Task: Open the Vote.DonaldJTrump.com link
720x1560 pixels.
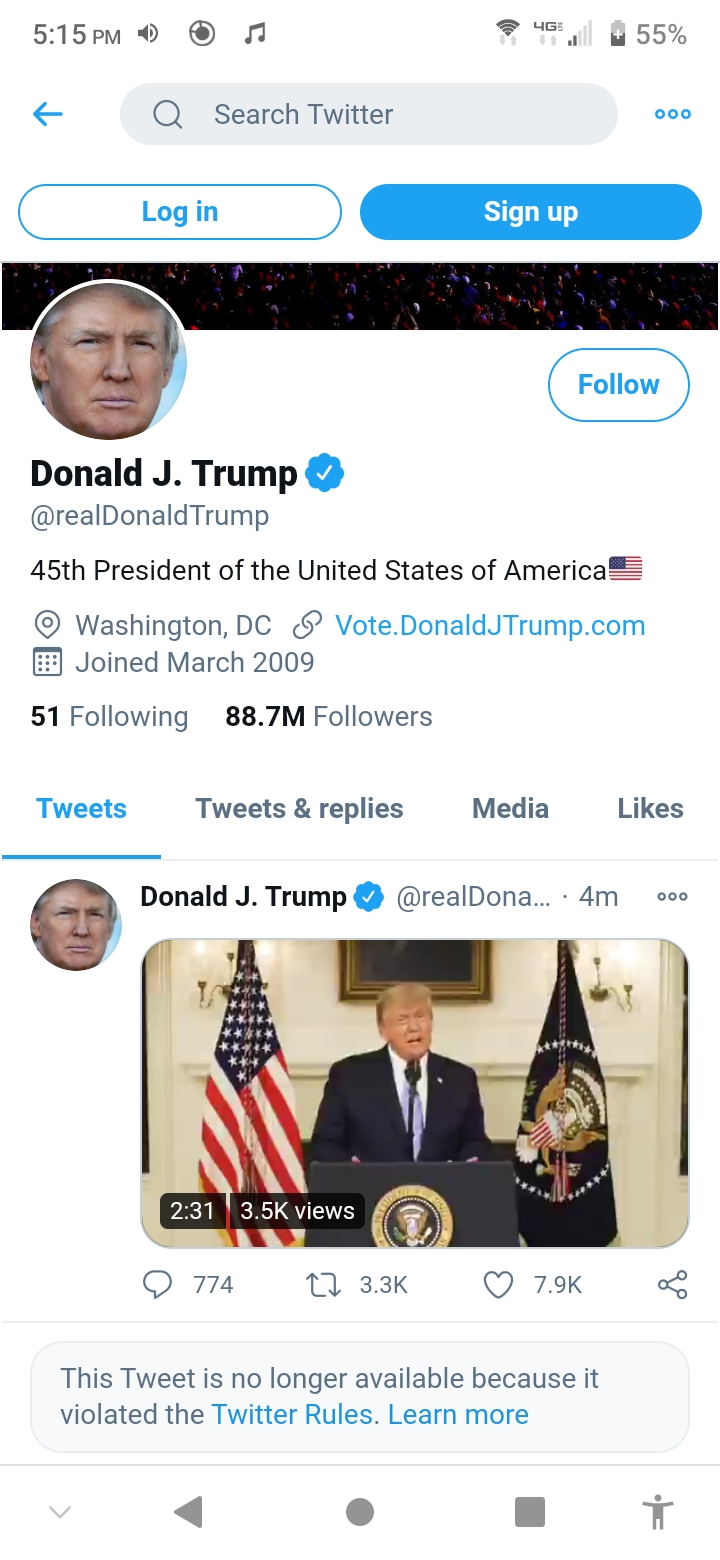Action: pos(490,626)
